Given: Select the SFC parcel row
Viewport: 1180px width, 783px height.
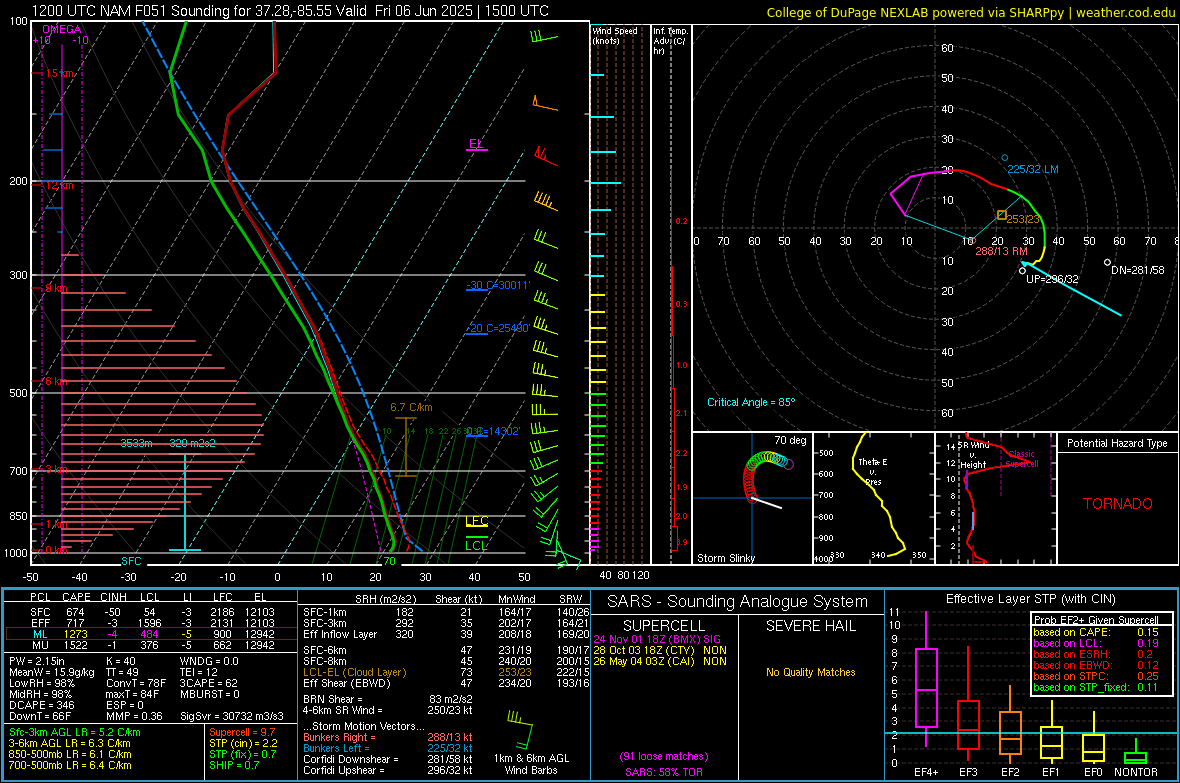Looking at the screenshot, I should click(x=151, y=612).
